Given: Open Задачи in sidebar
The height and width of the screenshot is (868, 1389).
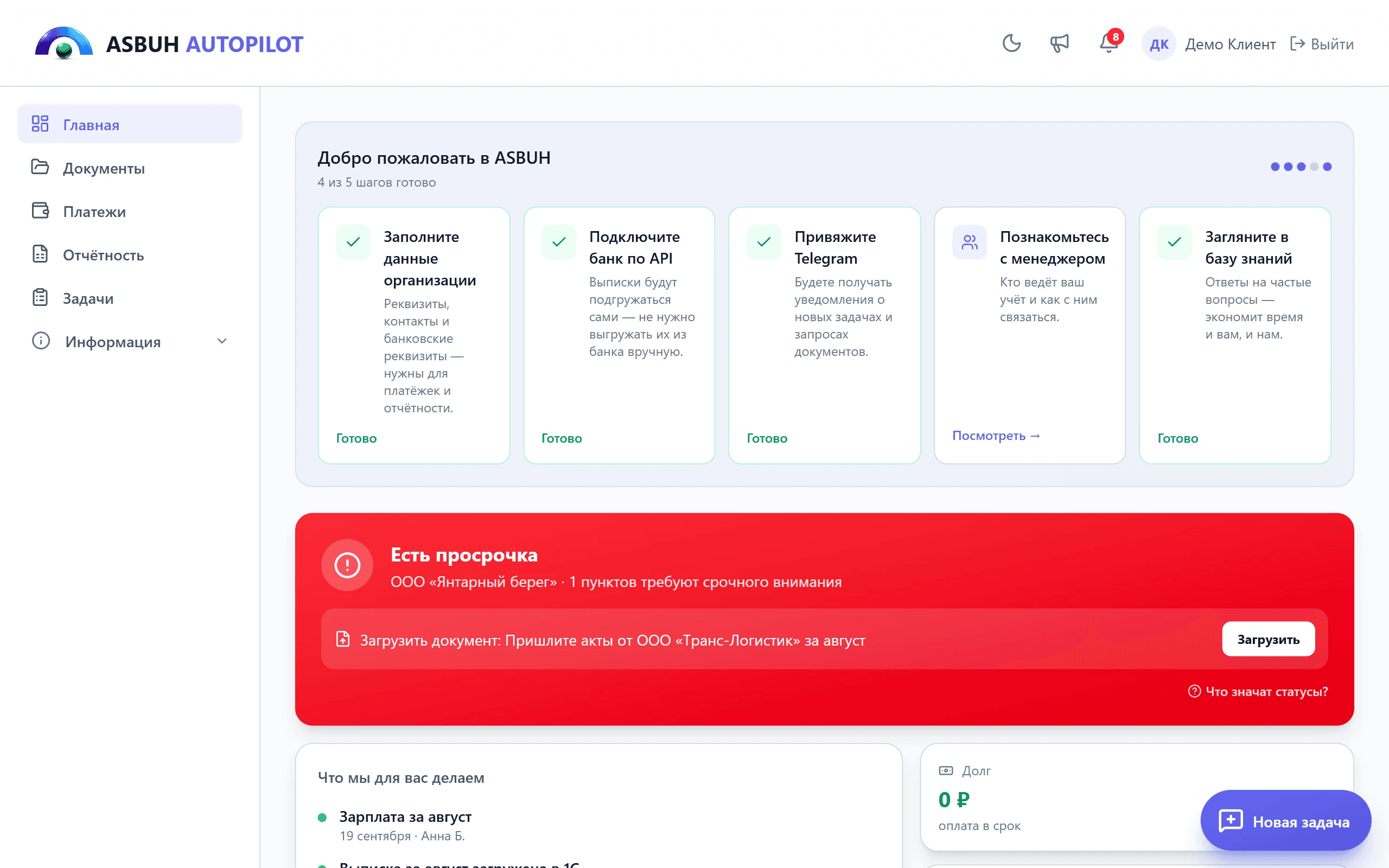Looking at the screenshot, I should (x=130, y=298).
